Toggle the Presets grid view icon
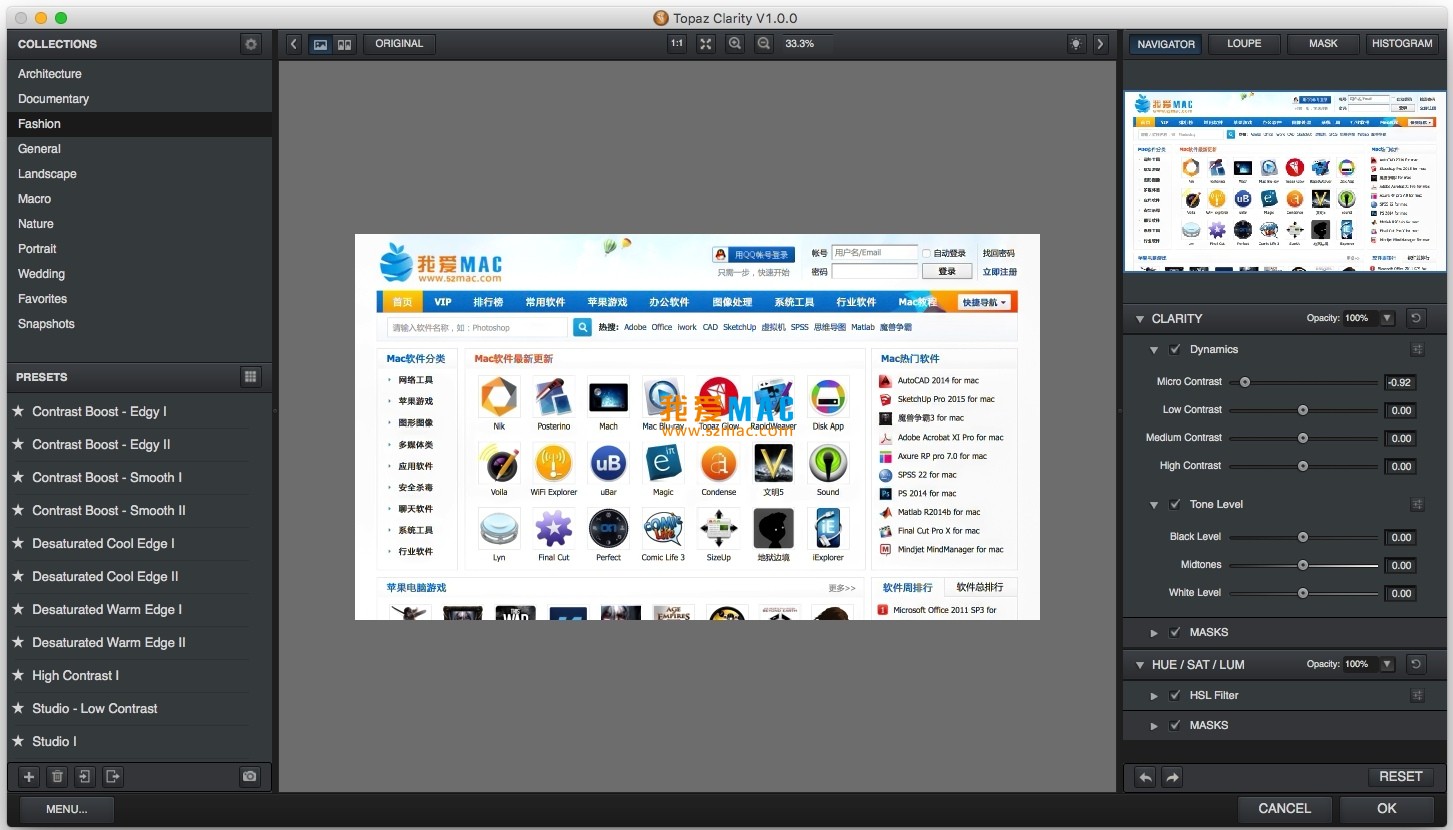 point(251,377)
